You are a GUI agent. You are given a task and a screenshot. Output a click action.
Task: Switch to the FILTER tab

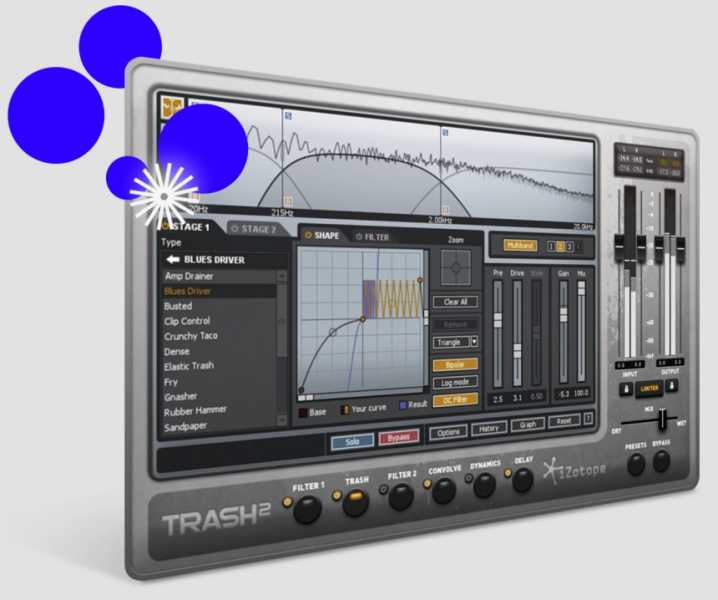pos(372,237)
